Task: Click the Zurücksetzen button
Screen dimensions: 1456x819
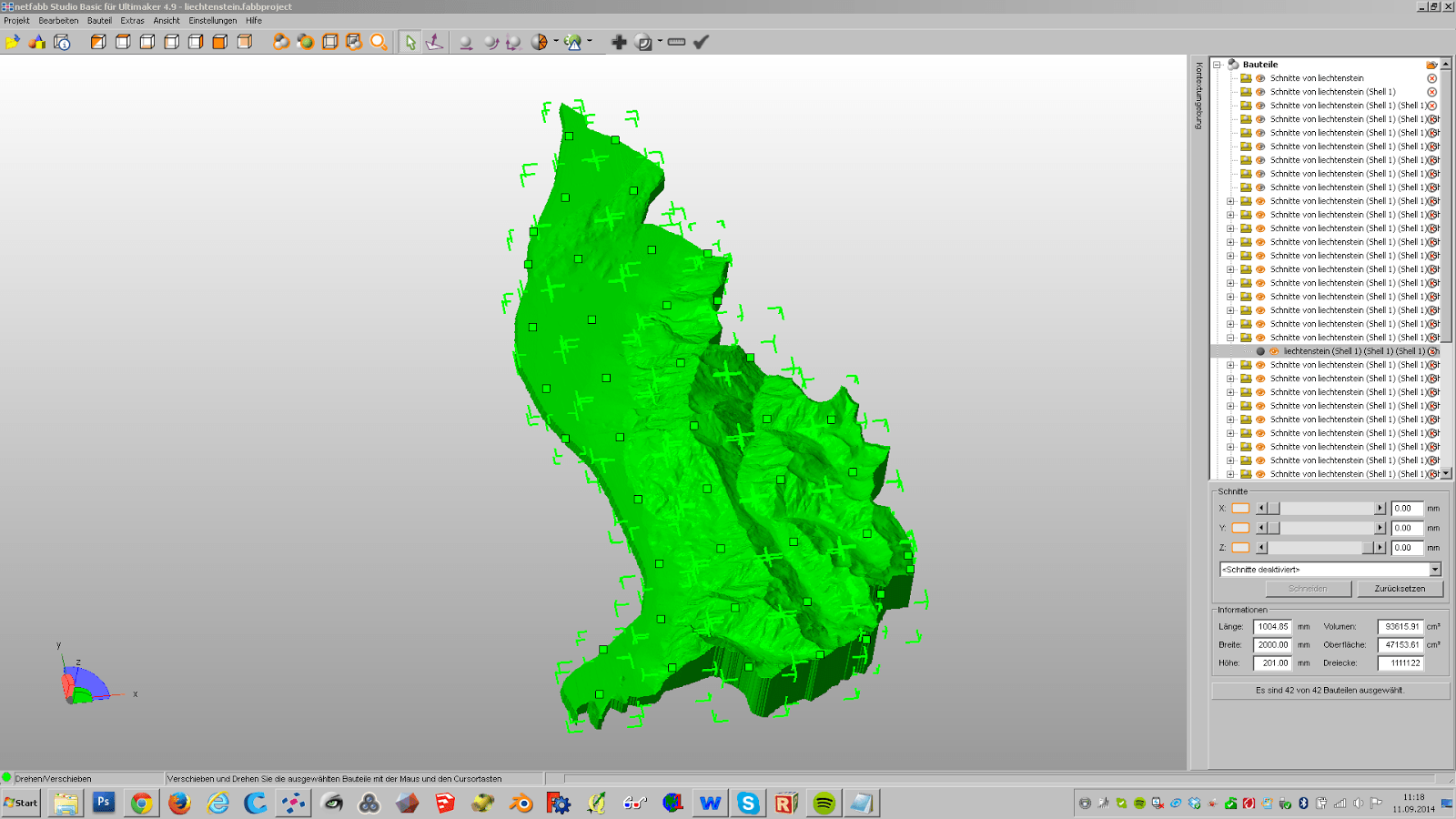Action: click(x=1400, y=589)
